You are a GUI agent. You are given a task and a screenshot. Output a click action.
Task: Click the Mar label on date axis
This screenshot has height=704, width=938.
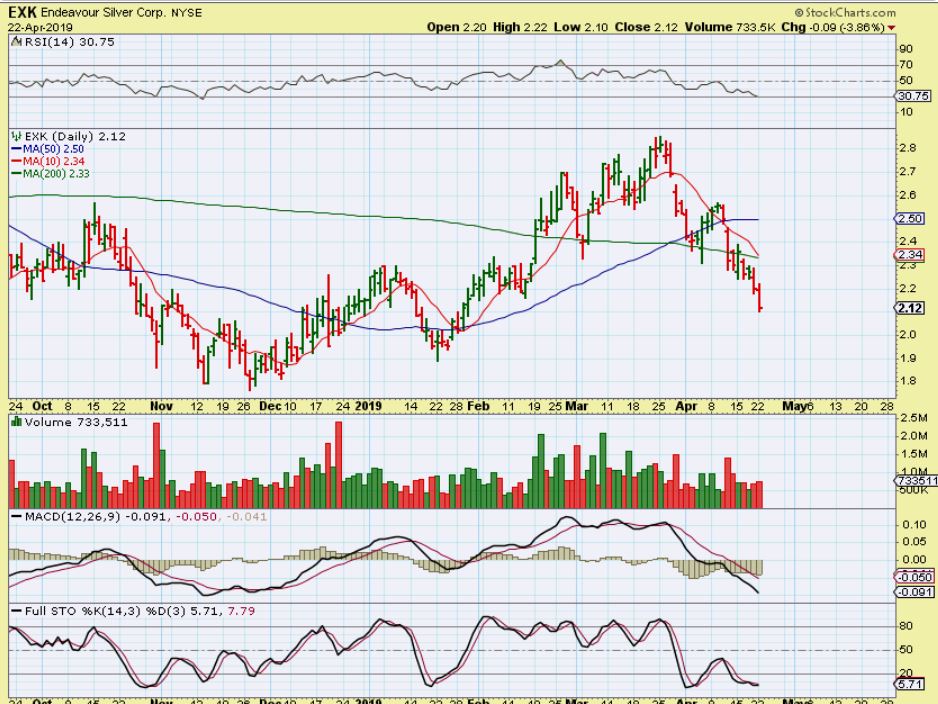(x=577, y=407)
